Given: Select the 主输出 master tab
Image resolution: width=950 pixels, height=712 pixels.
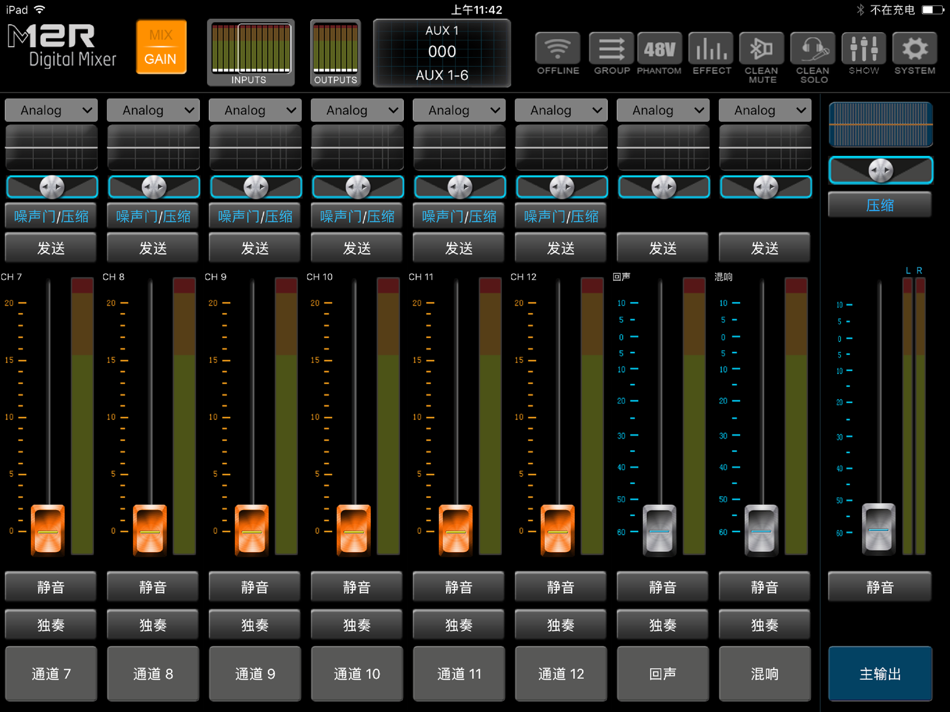Looking at the screenshot, I should click(x=880, y=674).
